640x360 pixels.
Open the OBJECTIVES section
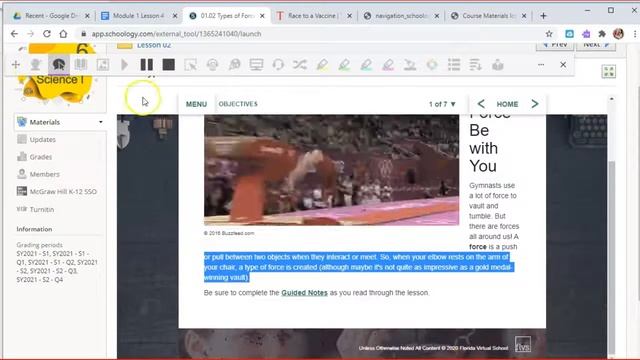pos(238,104)
